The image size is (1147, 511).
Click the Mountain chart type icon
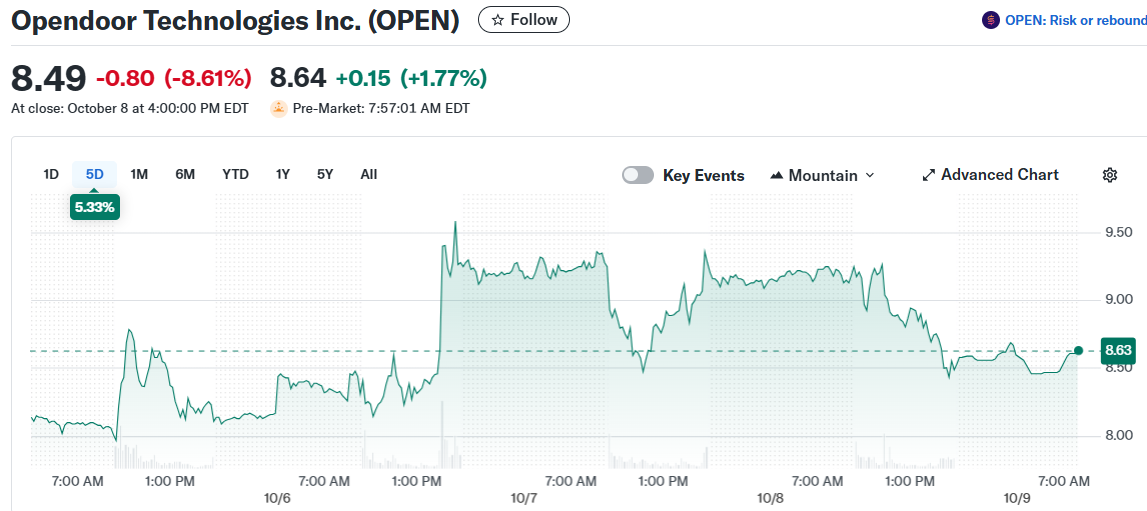777,176
